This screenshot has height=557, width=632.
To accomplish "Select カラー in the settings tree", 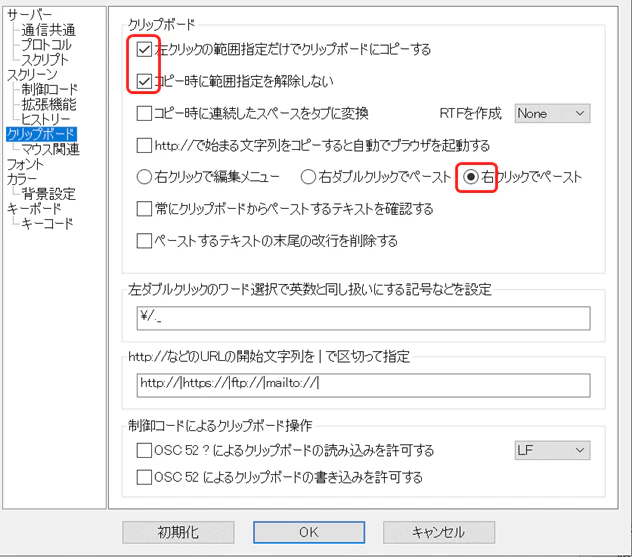I will click(x=22, y=179).
